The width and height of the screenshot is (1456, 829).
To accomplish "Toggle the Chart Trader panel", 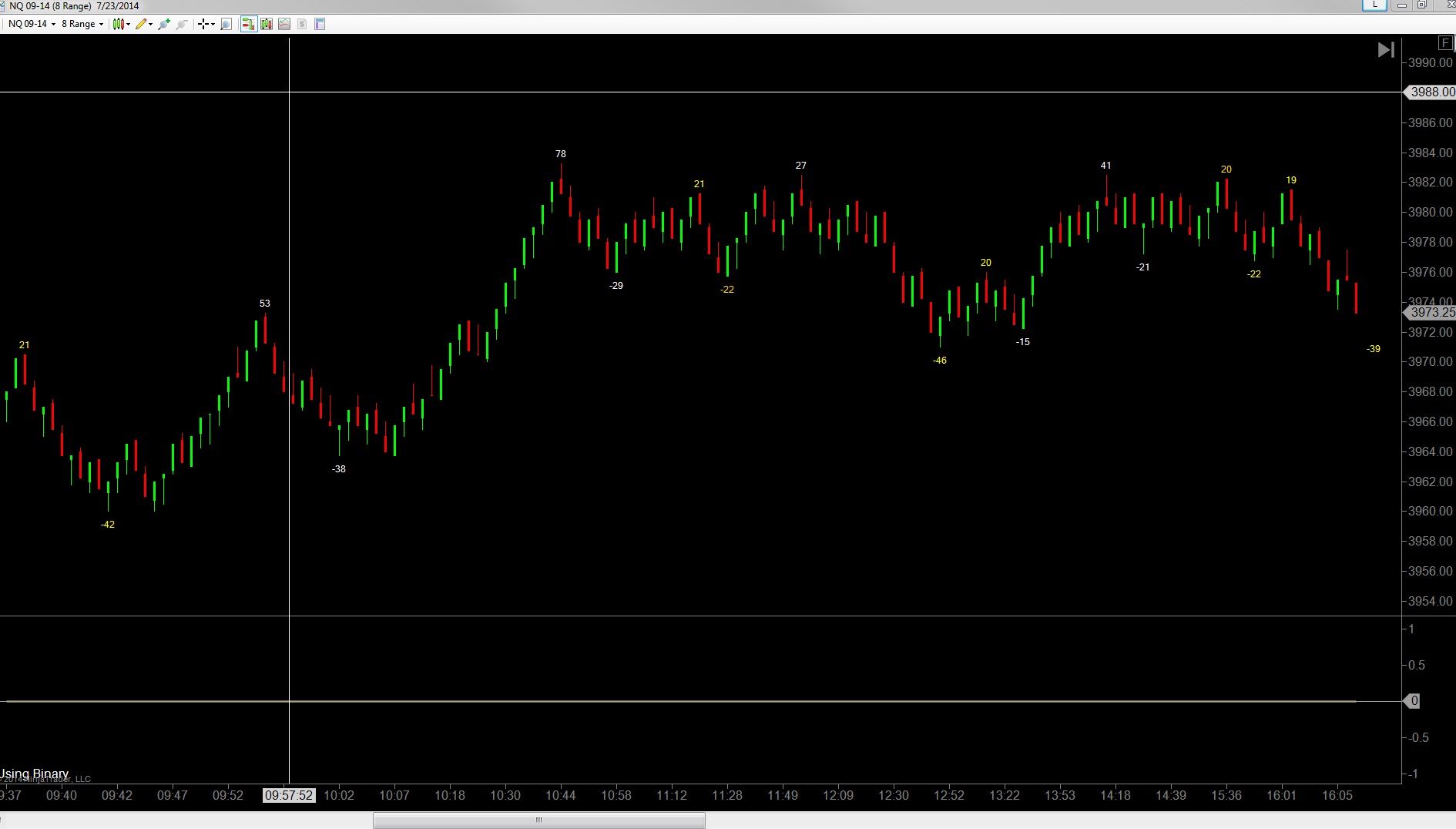I will pyautogui.click(x=248, y=24).
